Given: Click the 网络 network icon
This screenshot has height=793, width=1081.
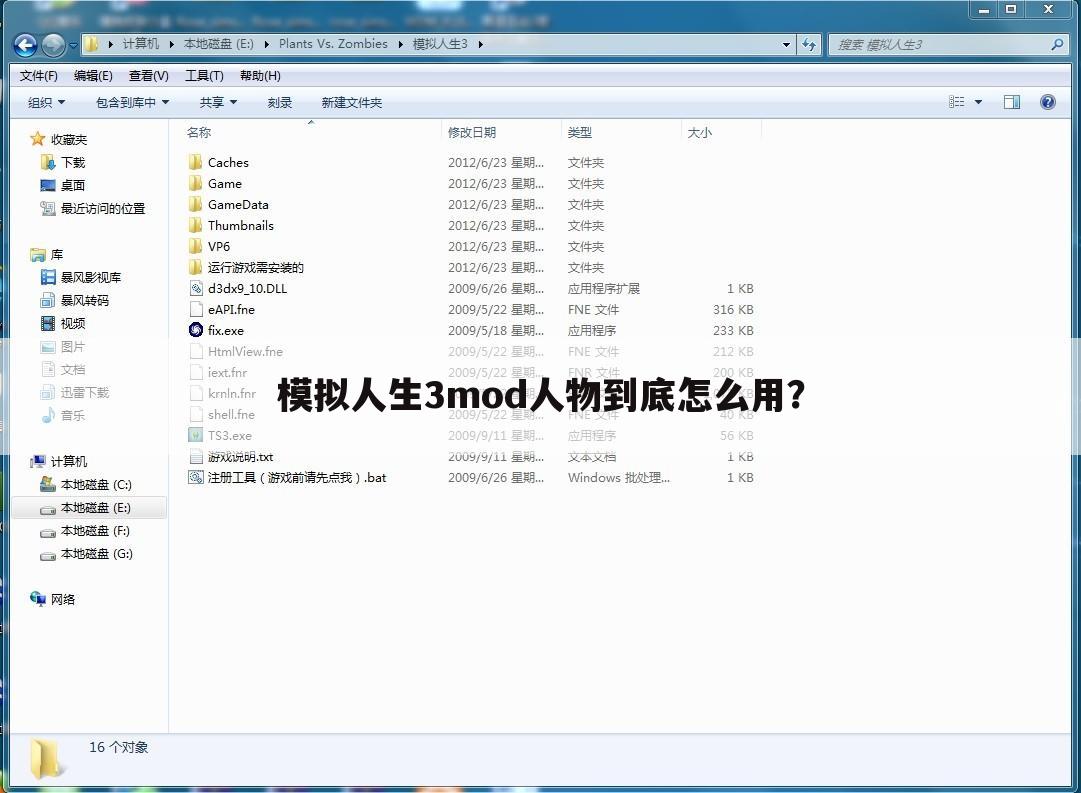Looking at the screenshot, I should click(x=38, y=599).
